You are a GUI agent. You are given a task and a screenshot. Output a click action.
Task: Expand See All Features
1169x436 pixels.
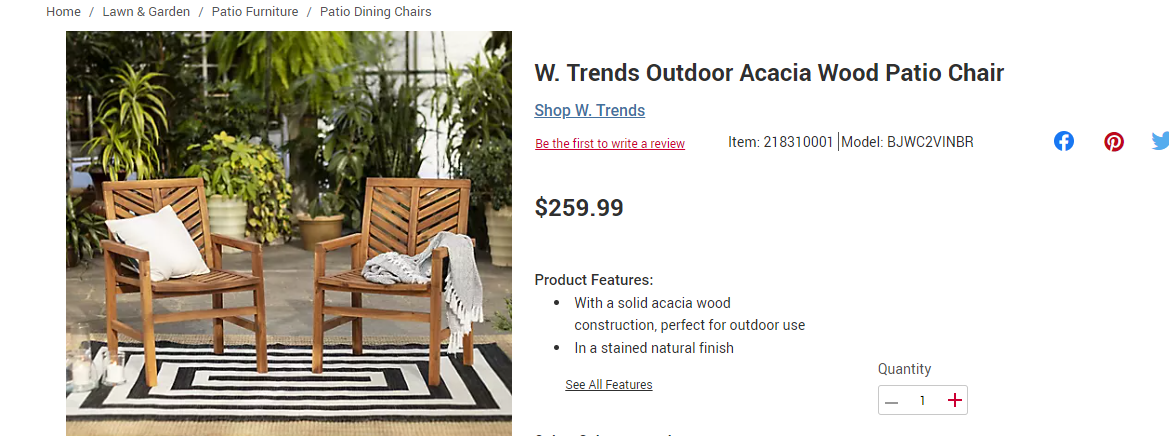(x=608, y=385)
